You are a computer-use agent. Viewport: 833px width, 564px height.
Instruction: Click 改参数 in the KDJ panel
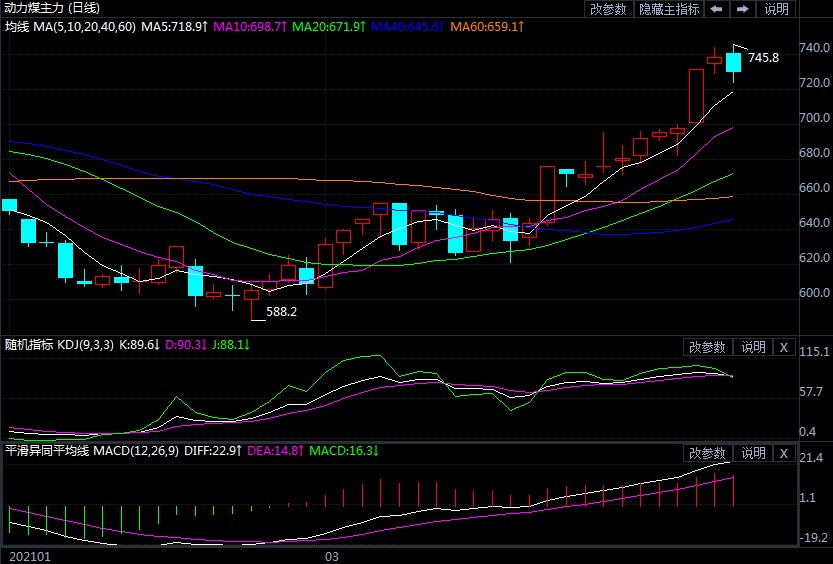tap(706, 347)
